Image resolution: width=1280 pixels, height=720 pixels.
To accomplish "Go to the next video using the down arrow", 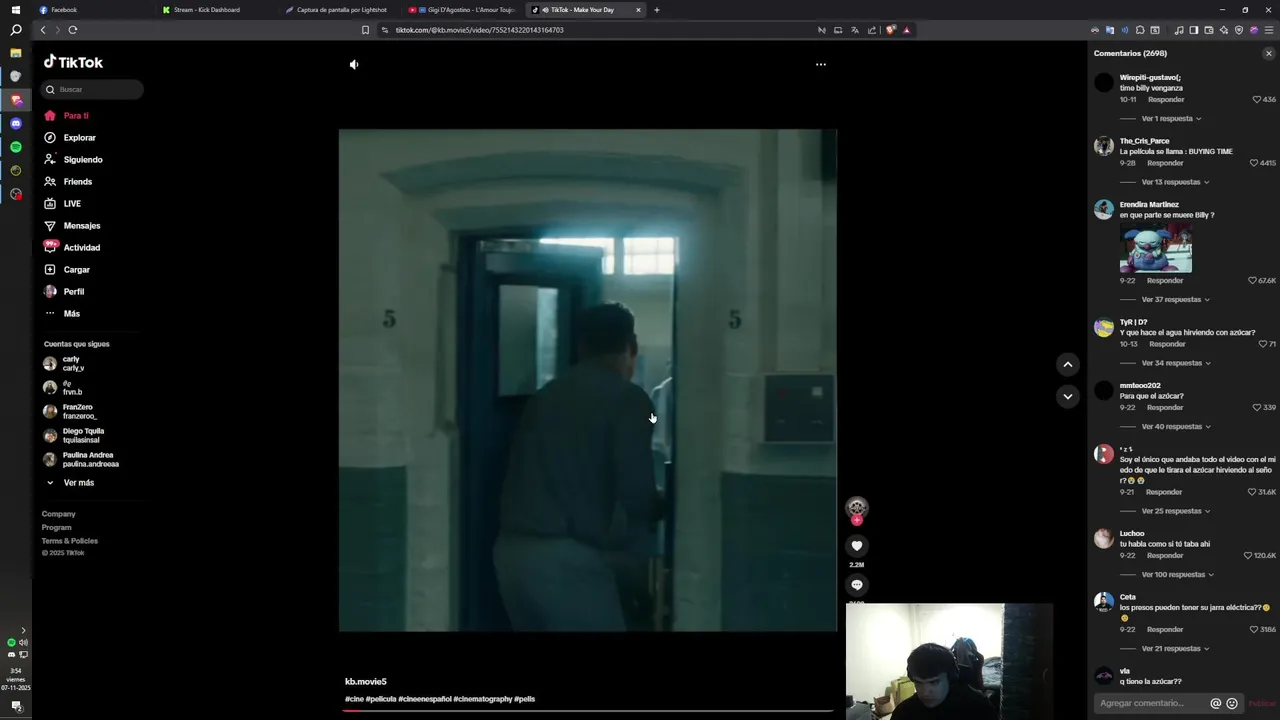I will [1068, 397].
